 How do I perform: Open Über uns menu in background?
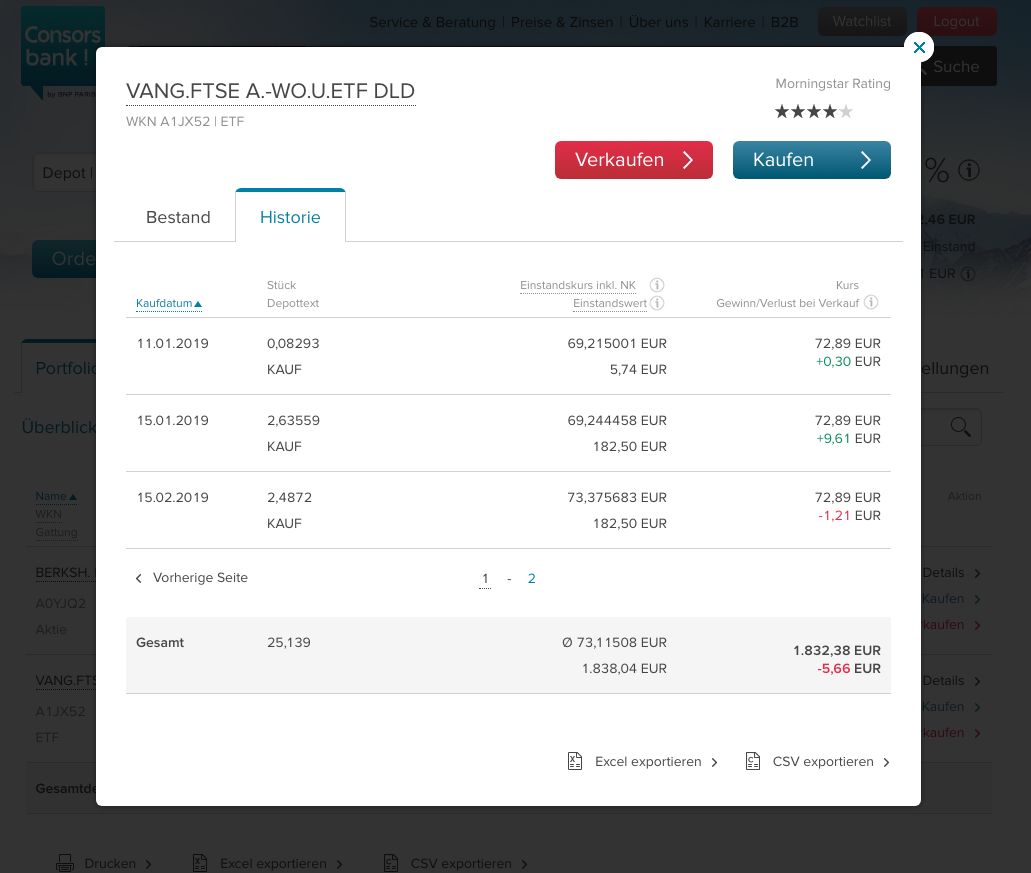(x=658, y=22)
